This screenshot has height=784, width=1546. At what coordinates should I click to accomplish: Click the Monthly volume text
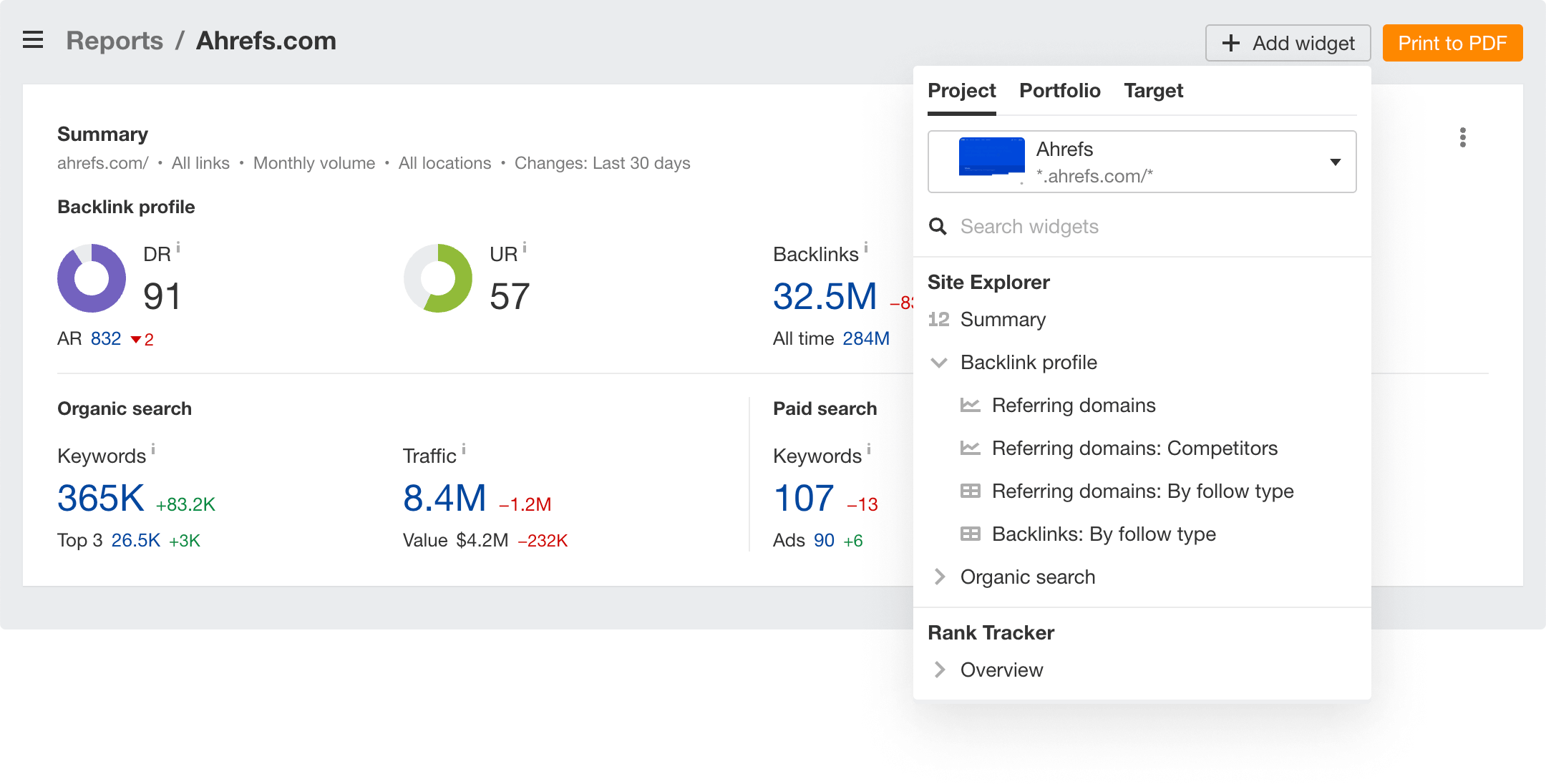pyautogui.click(x=314, y=163)
